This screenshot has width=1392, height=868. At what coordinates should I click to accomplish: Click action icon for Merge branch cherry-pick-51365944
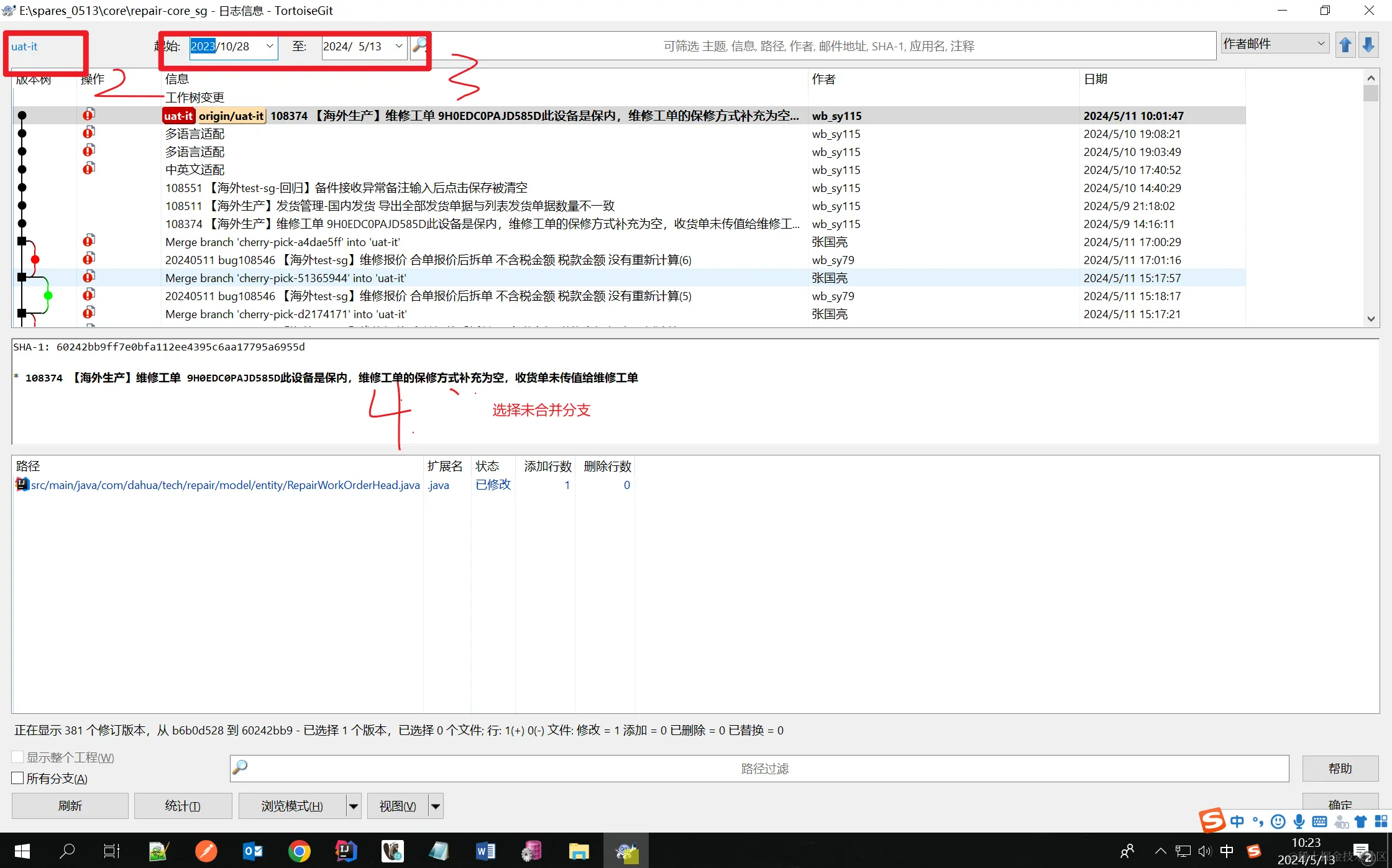coord(89,277)
